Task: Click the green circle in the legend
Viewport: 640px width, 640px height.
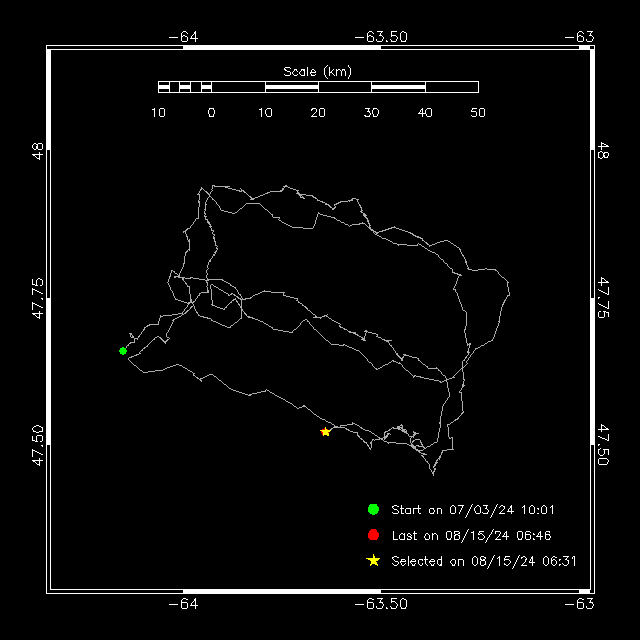Action: click(x=373, y=509)
